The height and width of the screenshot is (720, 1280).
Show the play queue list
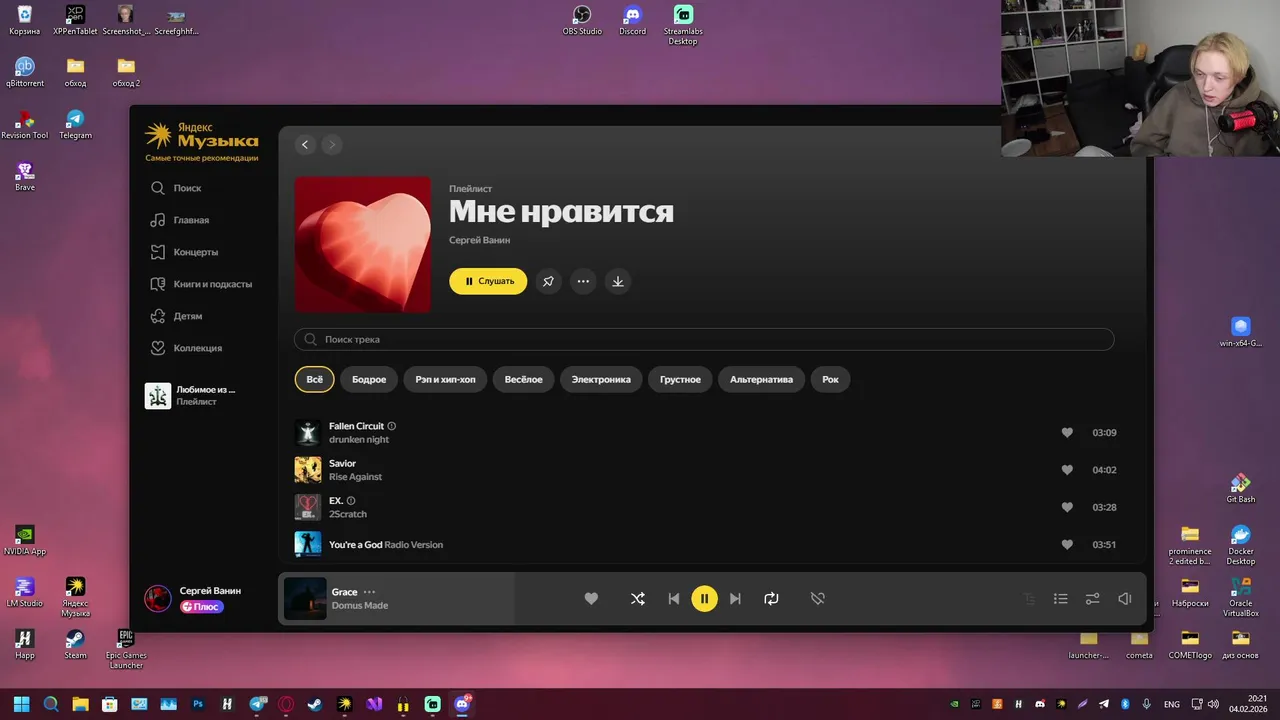pyautogui.click(x=1061, y=599)
